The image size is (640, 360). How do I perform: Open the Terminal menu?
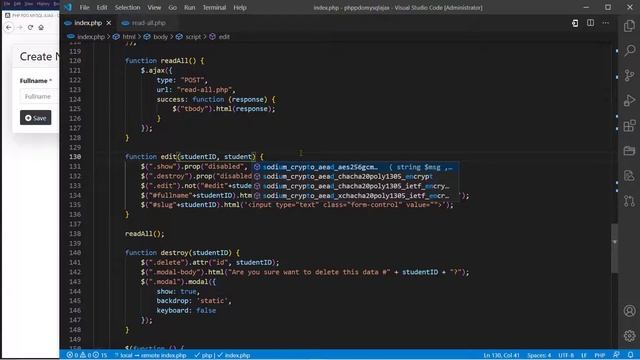(x=214, y=7)
